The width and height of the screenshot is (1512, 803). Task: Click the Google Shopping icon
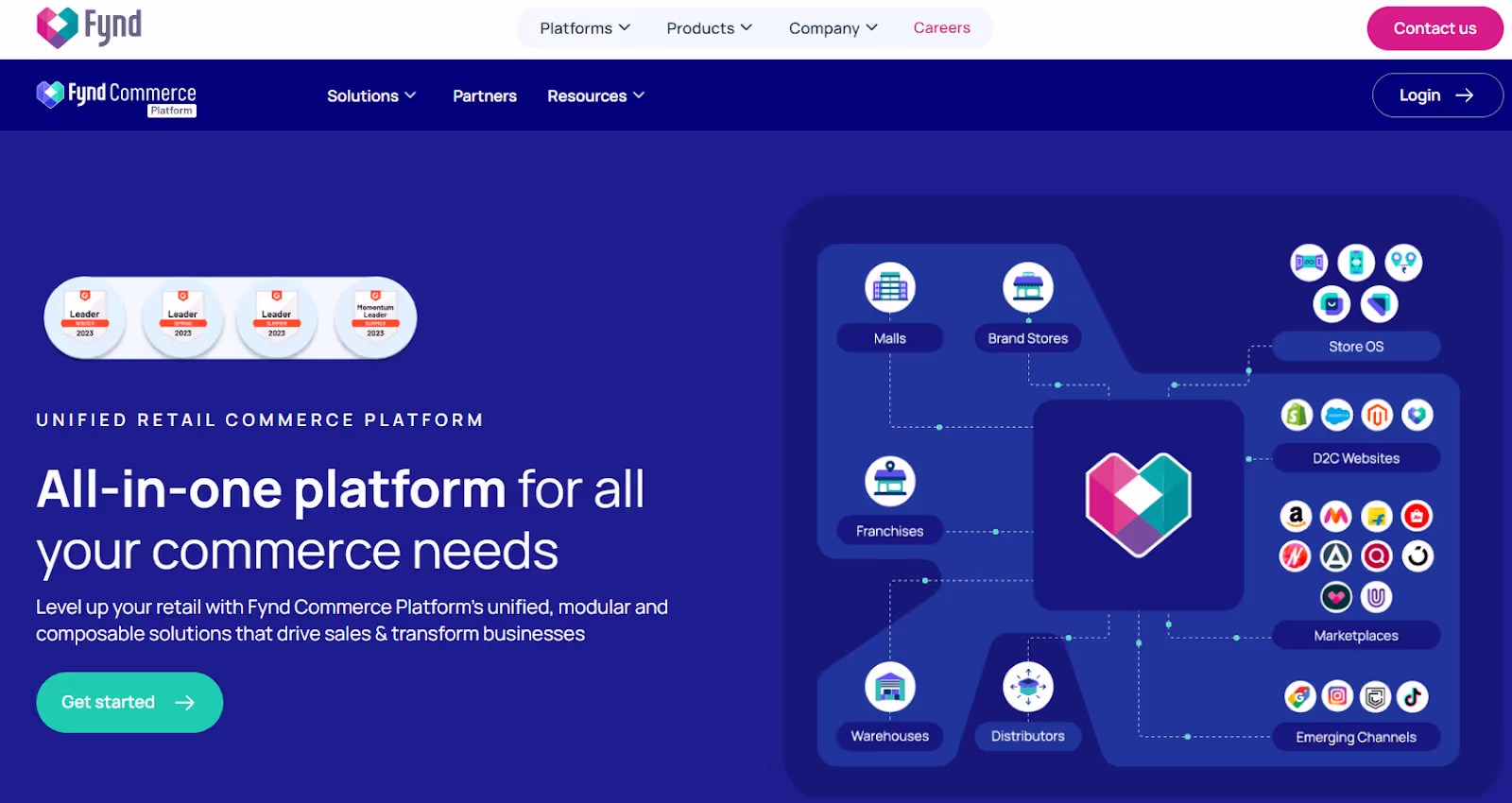click(x=1299, y=696)
